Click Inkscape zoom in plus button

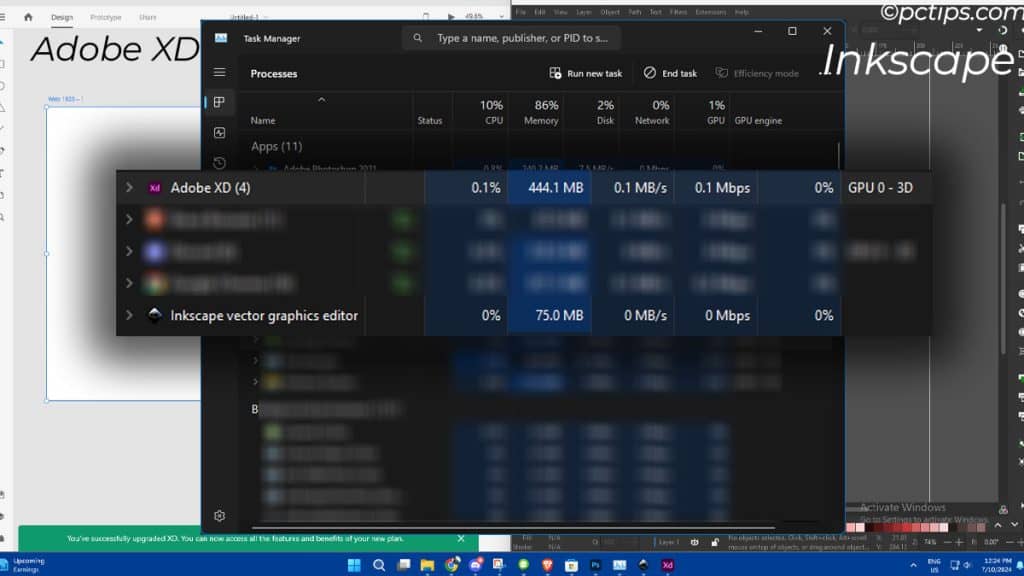(x=959, y=542)
